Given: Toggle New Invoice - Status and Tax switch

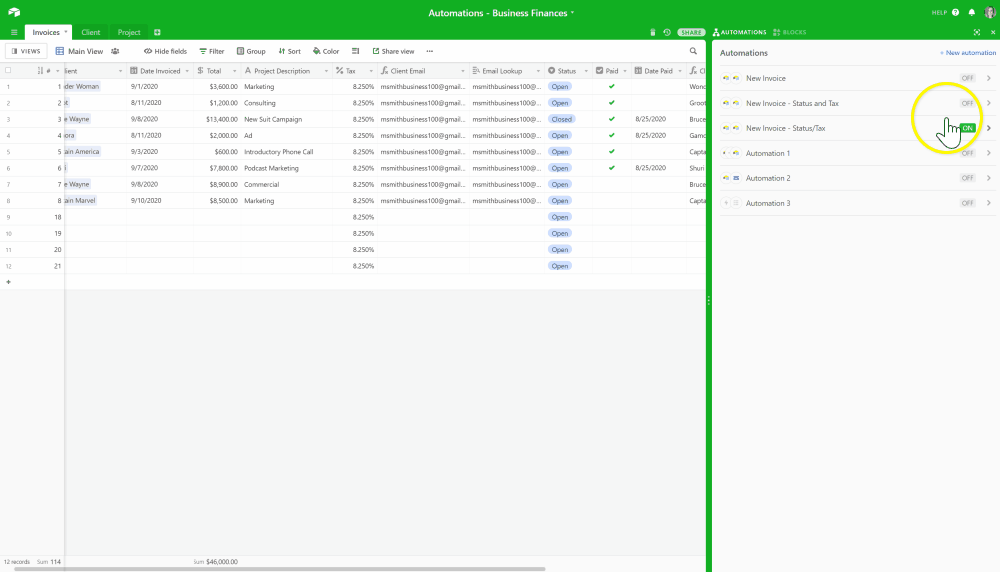Looking at the screenshot, I should click(x=967, y=103).
